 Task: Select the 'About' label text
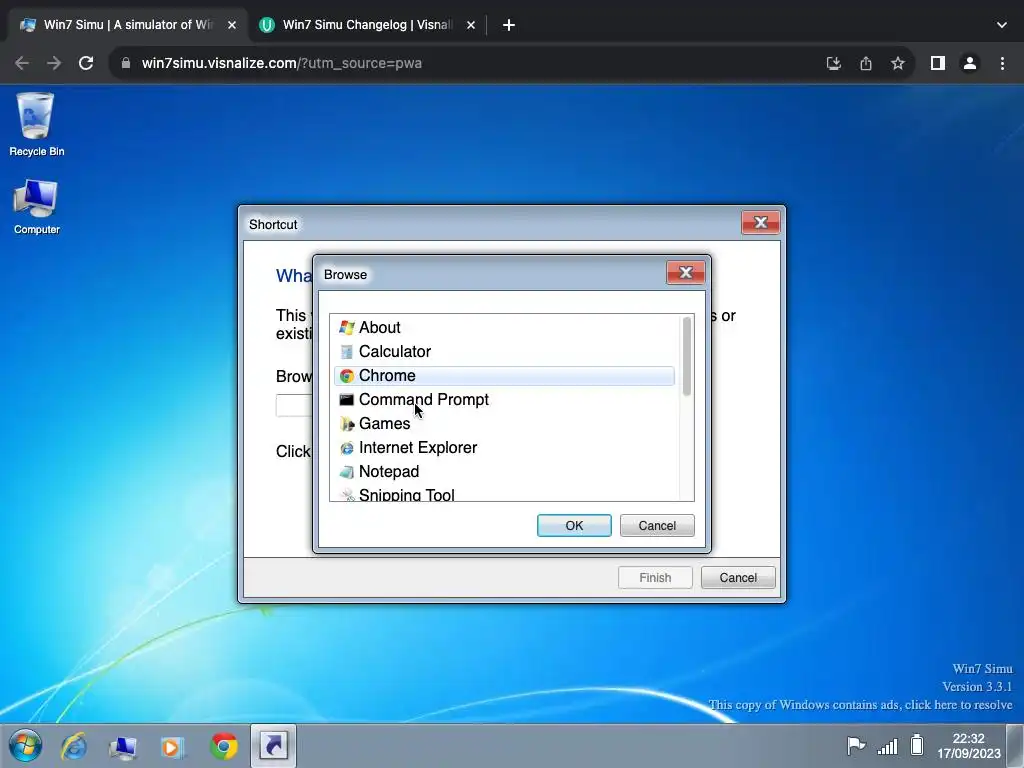click(x=379, y=328)
